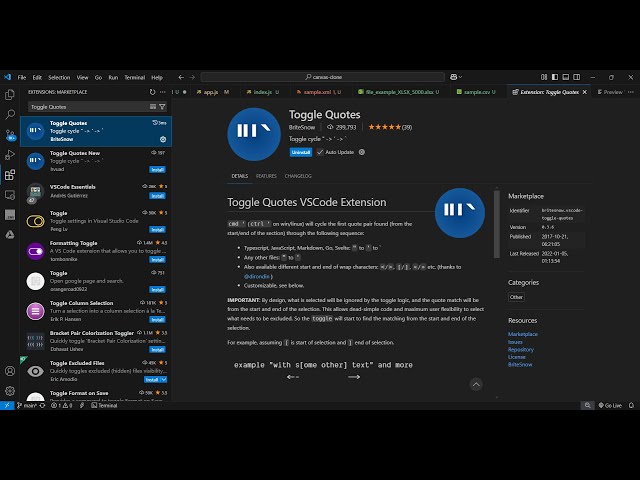Open the Terminal menu
This screenshot has height=480, width=640.
(x=135, y=77)
